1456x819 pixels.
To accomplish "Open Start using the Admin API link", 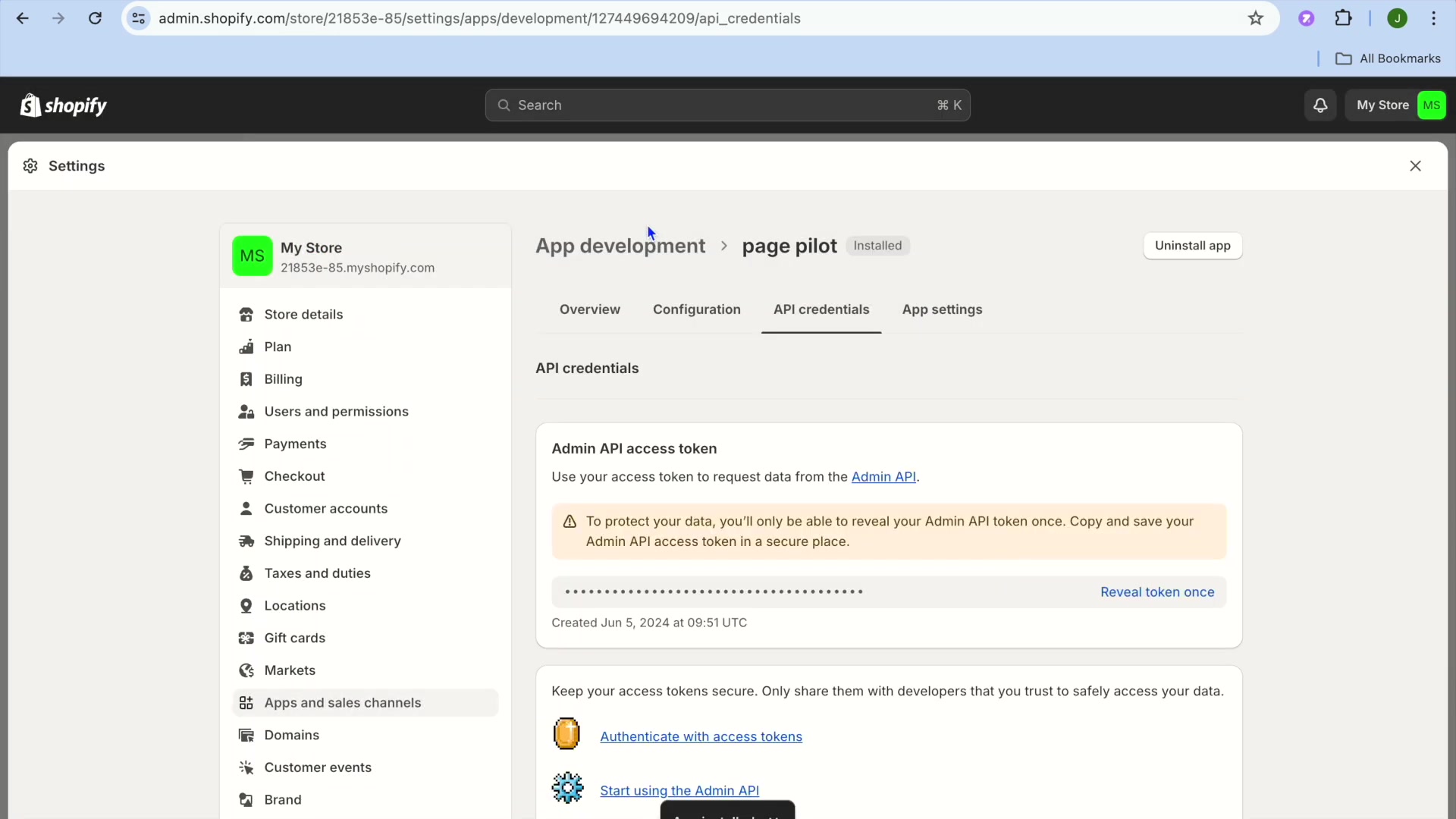I will [679, 790].
